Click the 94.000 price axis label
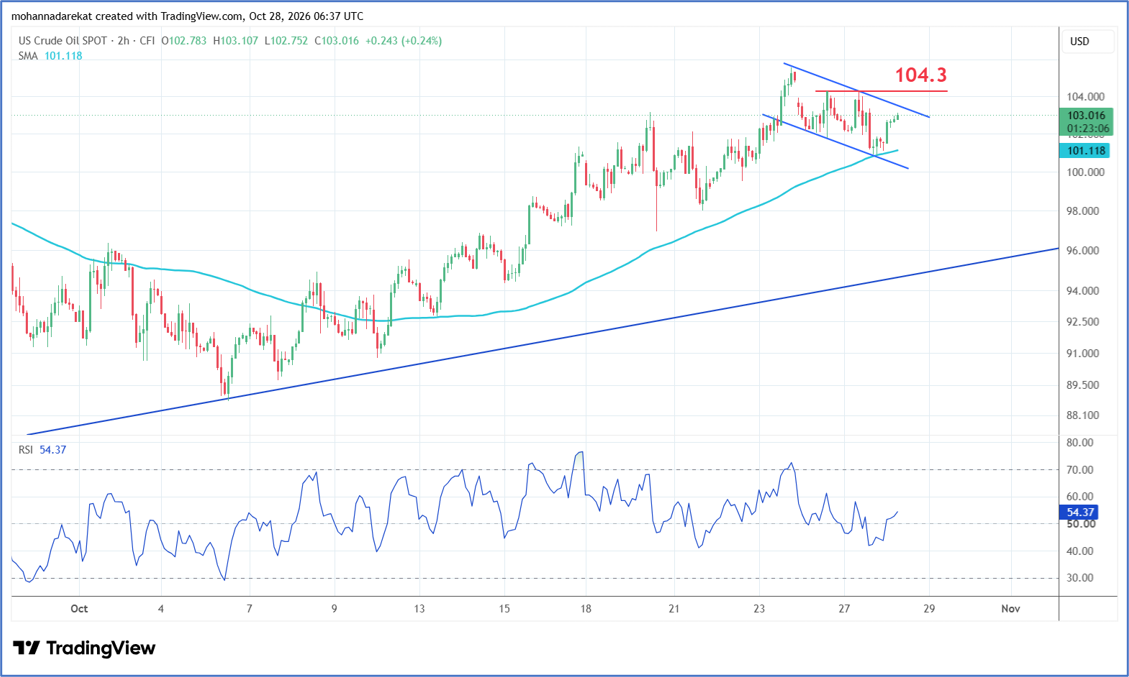 1082,291
